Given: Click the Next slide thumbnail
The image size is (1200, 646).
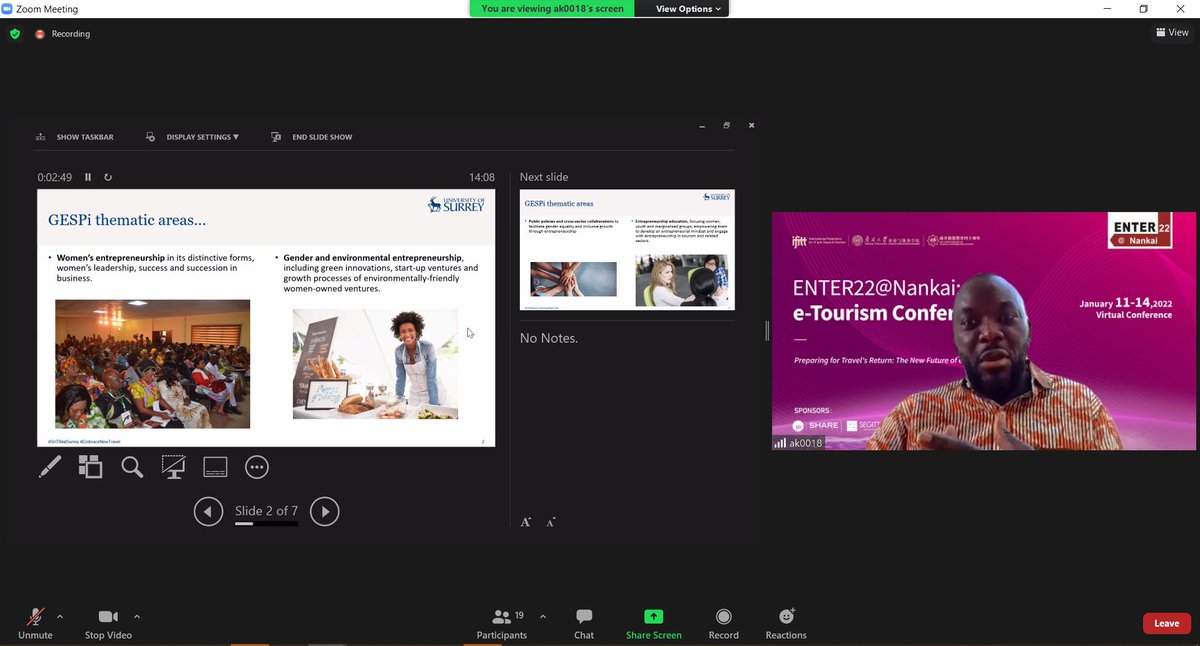Looking at the screenshot, I should coord(627,249).
